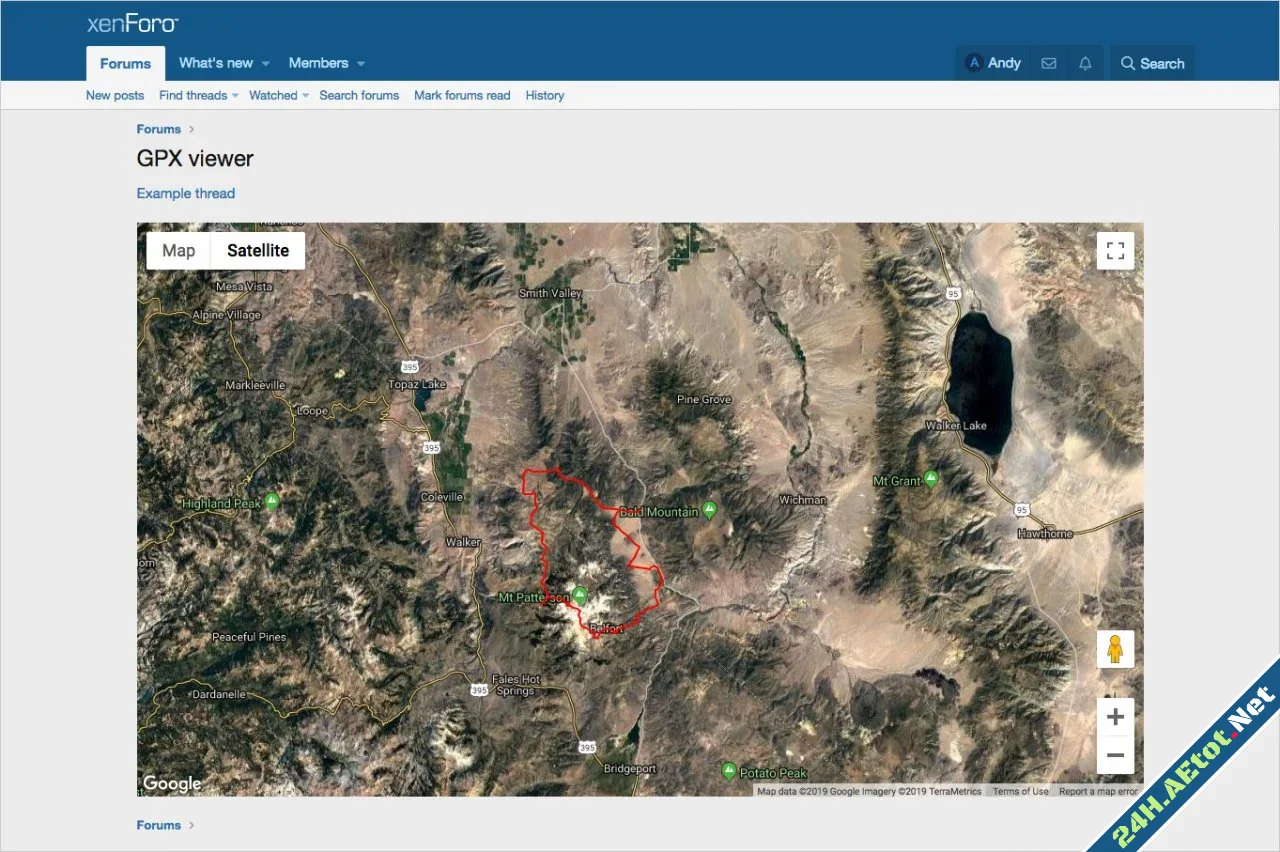Toggle fullscreen mode on the map

point(1115,251)
